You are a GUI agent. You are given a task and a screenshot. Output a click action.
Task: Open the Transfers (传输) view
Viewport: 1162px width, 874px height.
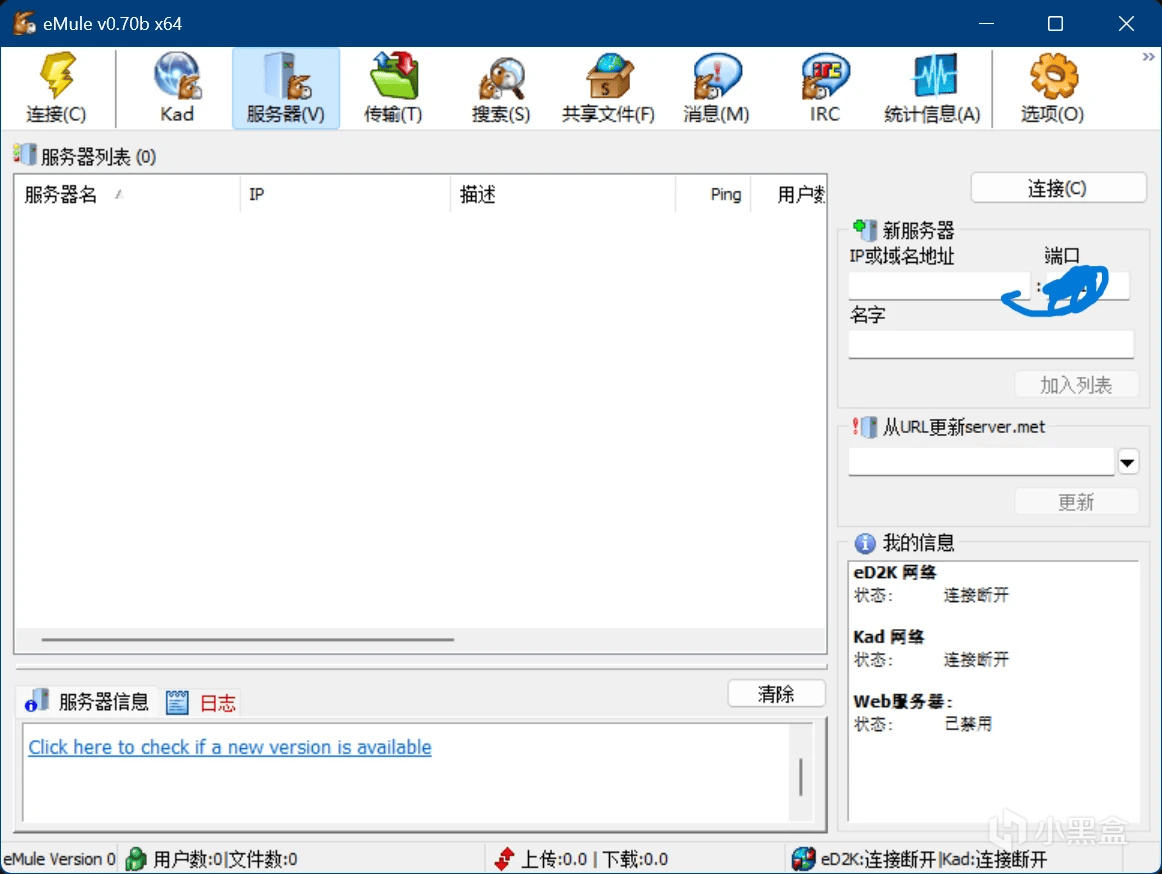pos(394,87)
